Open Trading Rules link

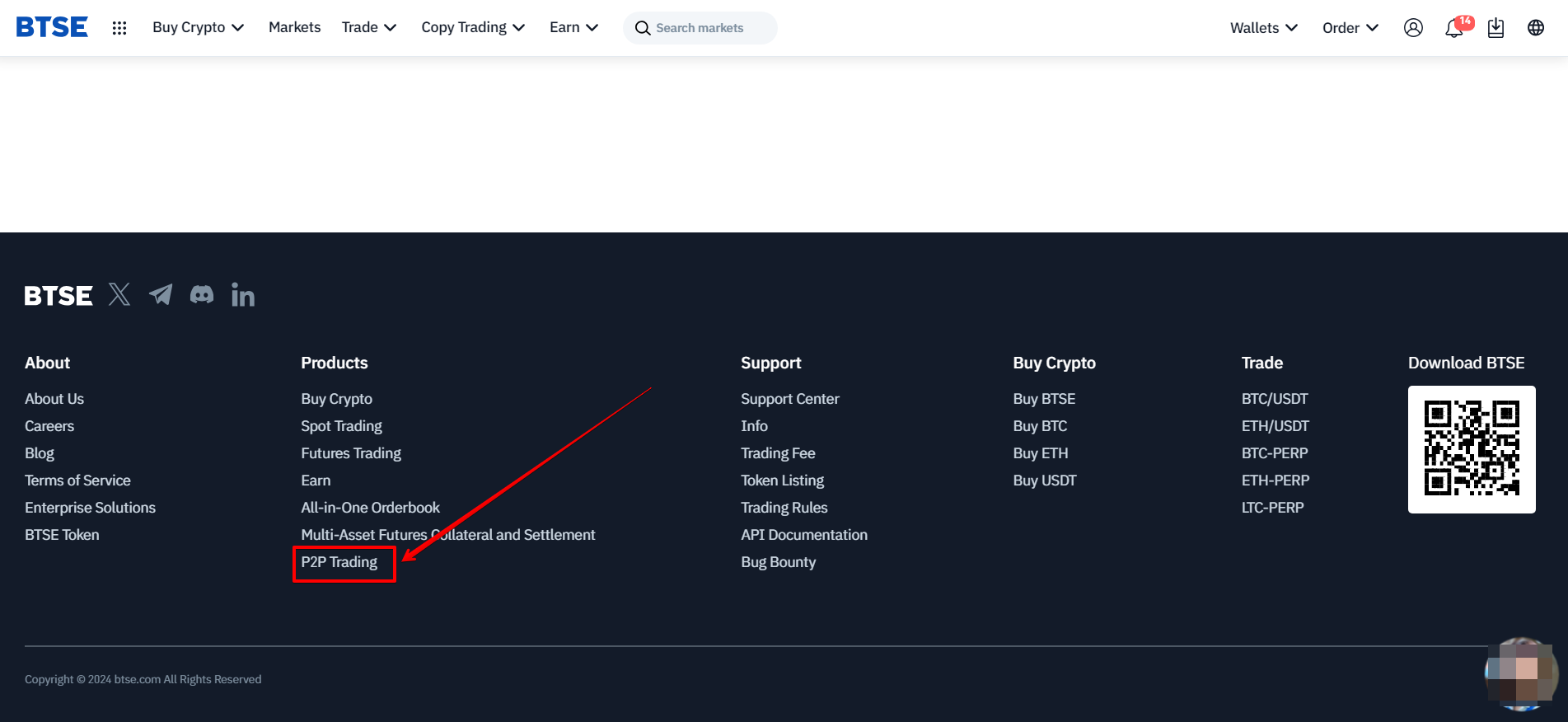point(784,508)
